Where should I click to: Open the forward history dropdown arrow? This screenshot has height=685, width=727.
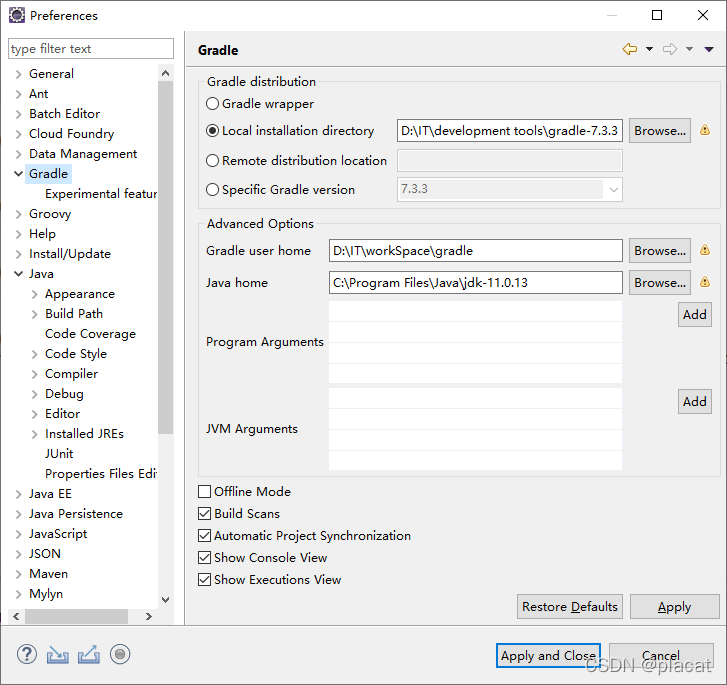(x=689, y=49)
